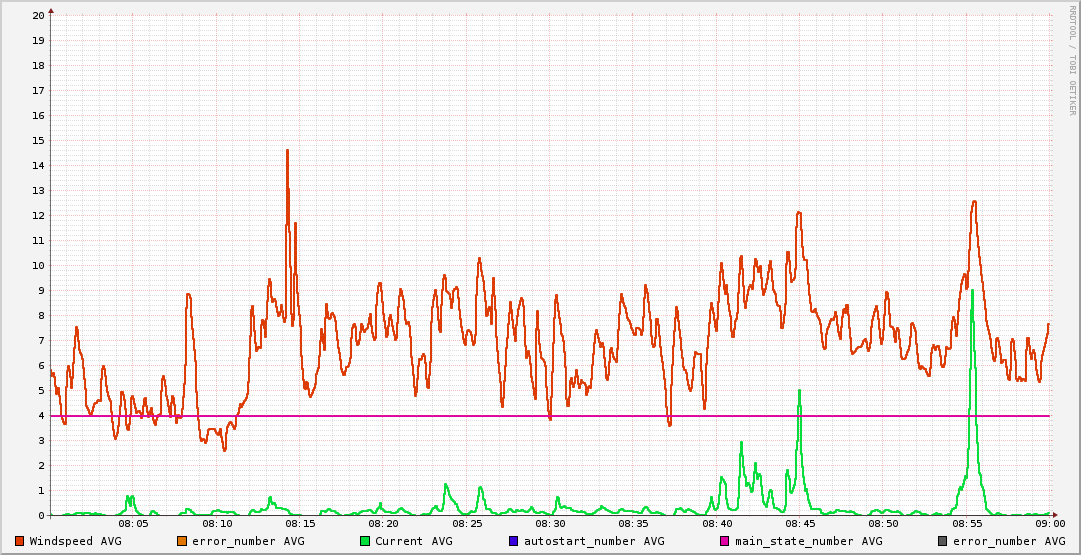1081x555 pixels.
Task: Select the blue autostart_number legend swatch
Action: coord(514,541)
